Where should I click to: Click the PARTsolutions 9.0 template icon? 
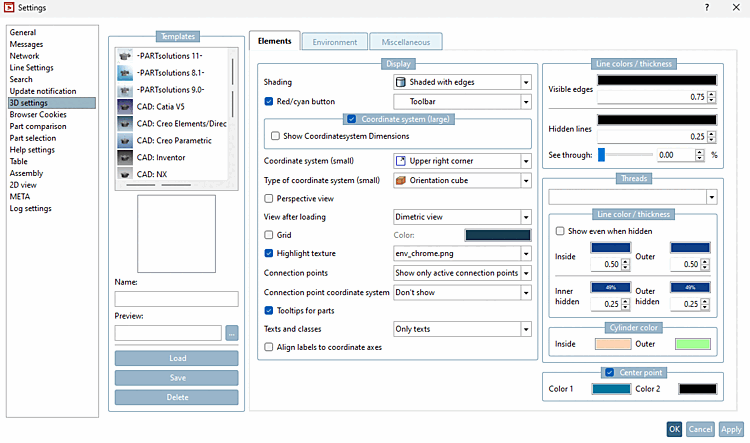[x=125, y=90]
